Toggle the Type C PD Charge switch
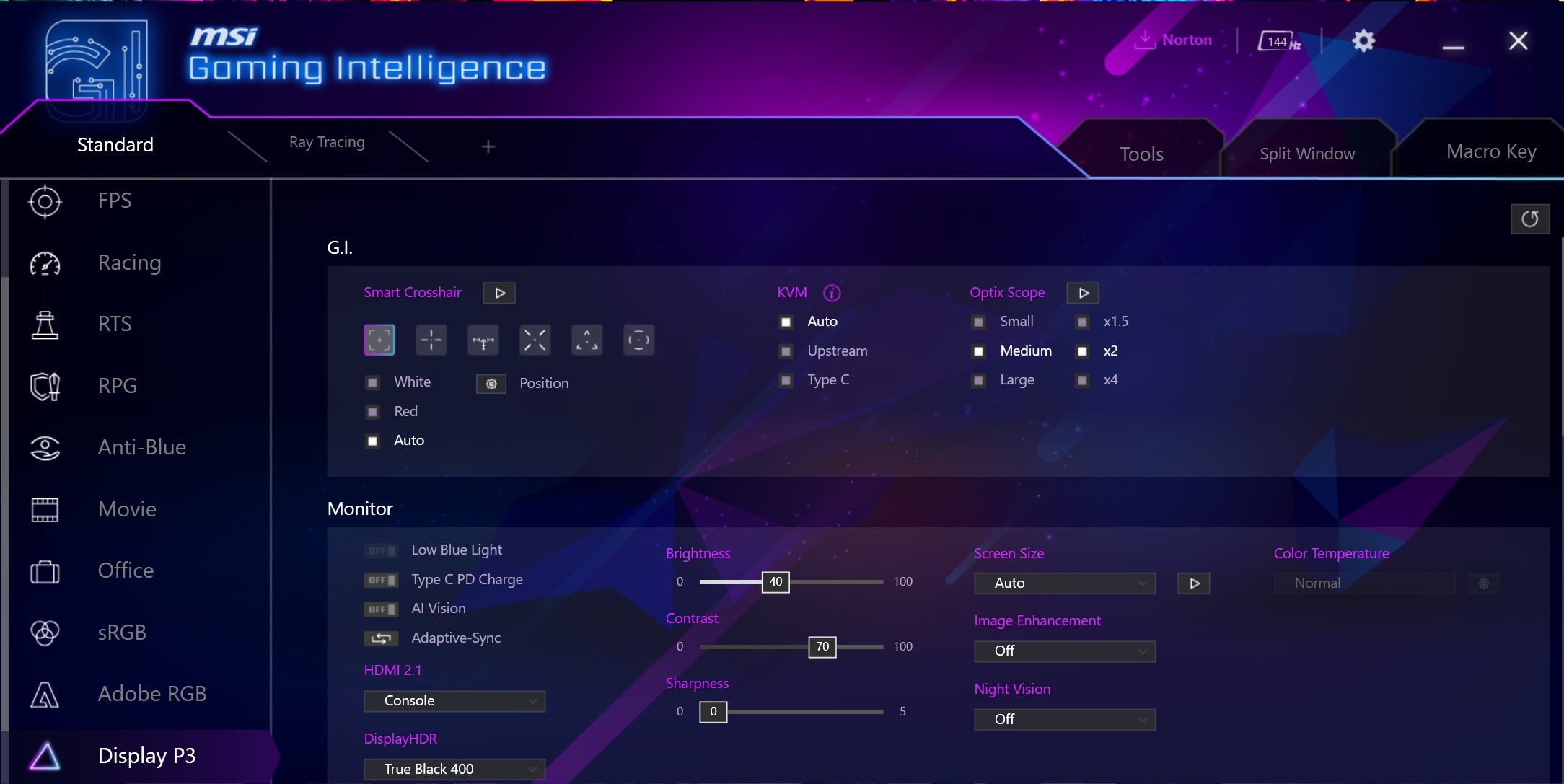Viewport: 1564px width, 784px height. click(381, 581)
